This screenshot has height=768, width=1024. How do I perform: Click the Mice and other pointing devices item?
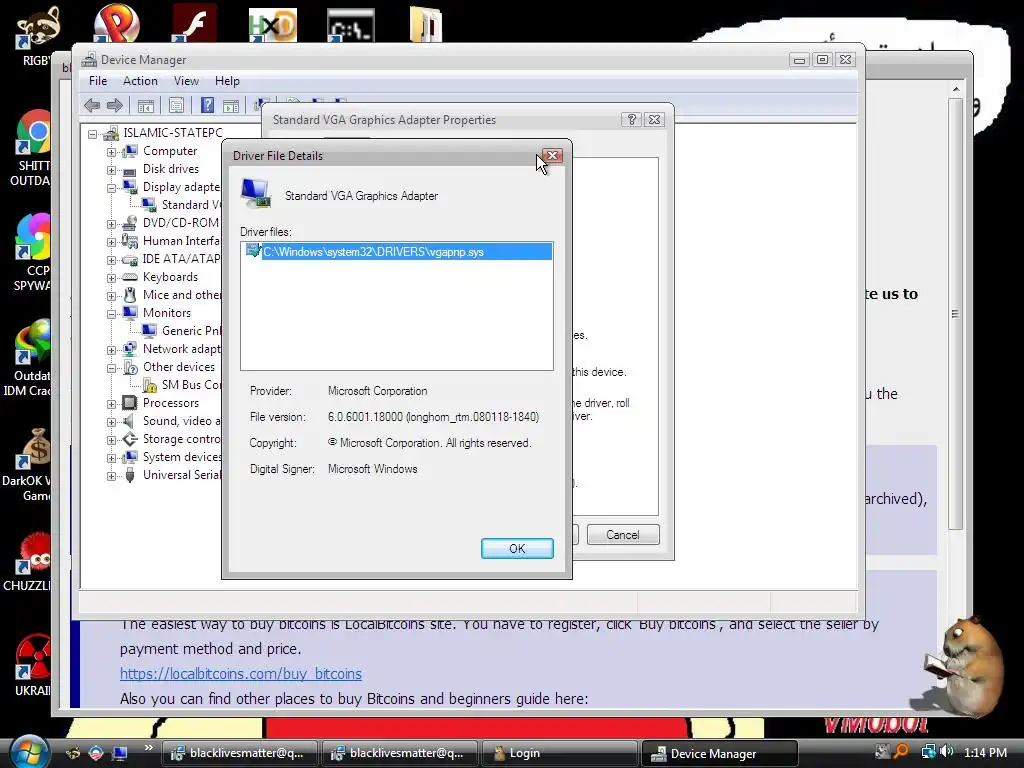[x=182, y=295]
